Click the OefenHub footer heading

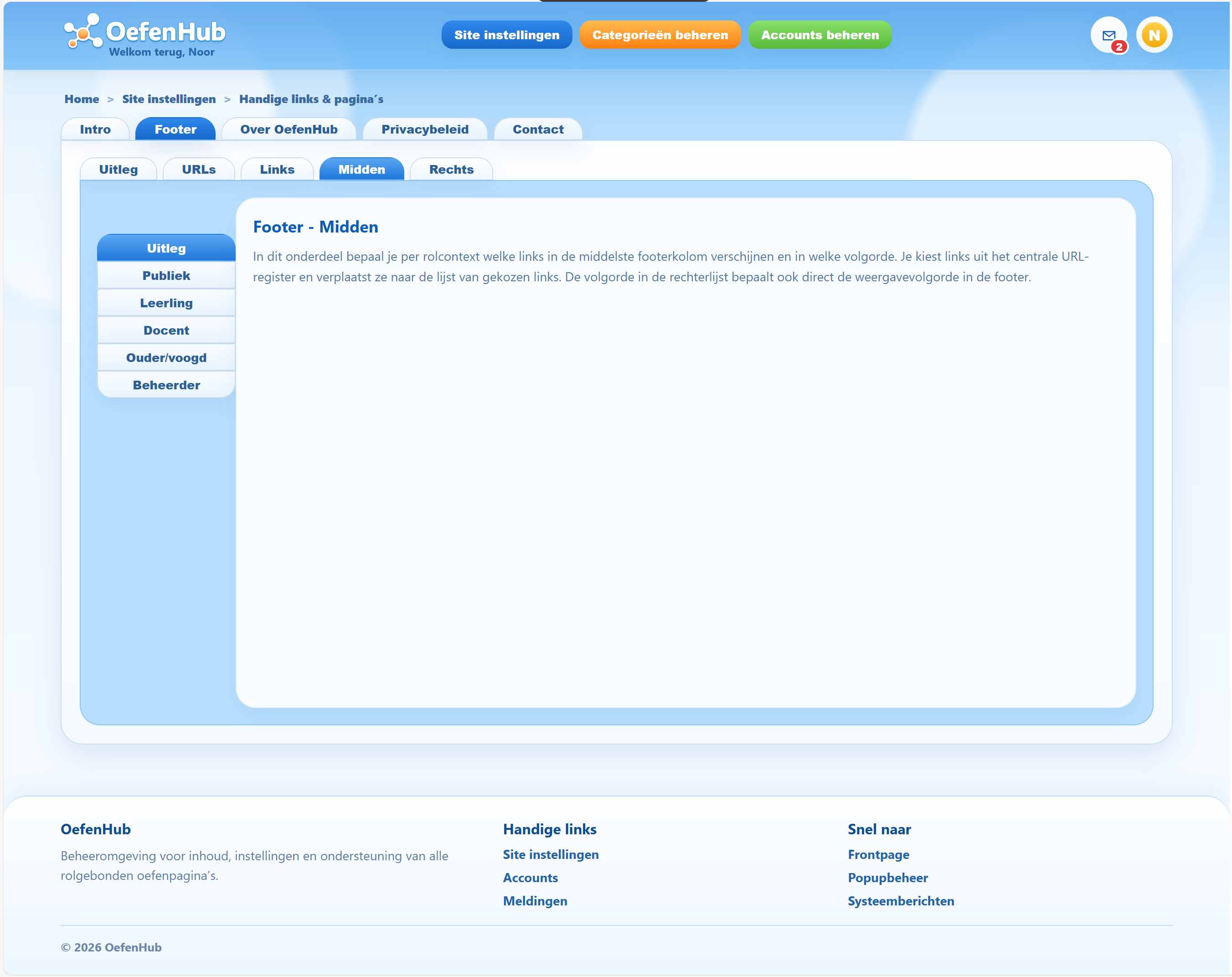tap(96, 829)
